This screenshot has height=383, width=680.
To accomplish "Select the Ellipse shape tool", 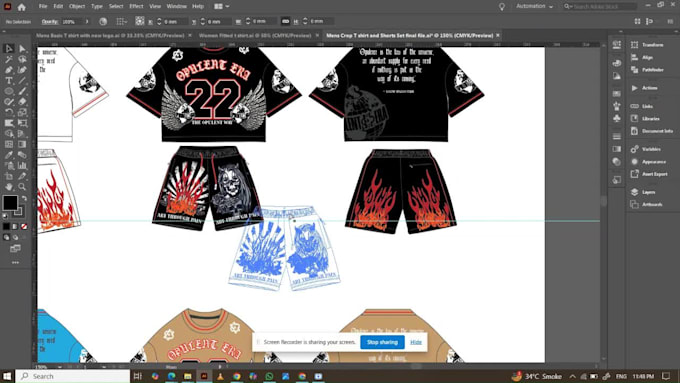I will click(9, 91).
